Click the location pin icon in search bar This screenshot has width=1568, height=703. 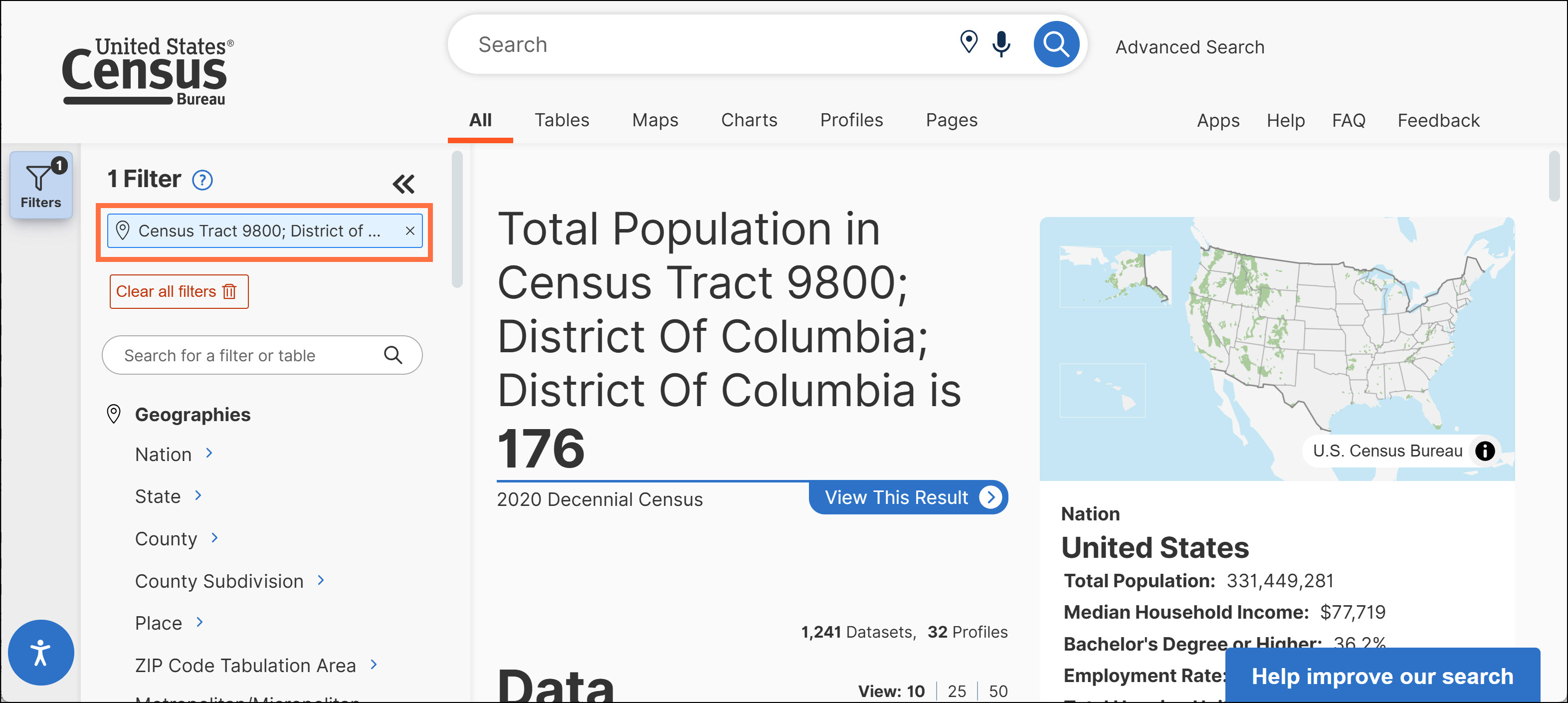969,42
